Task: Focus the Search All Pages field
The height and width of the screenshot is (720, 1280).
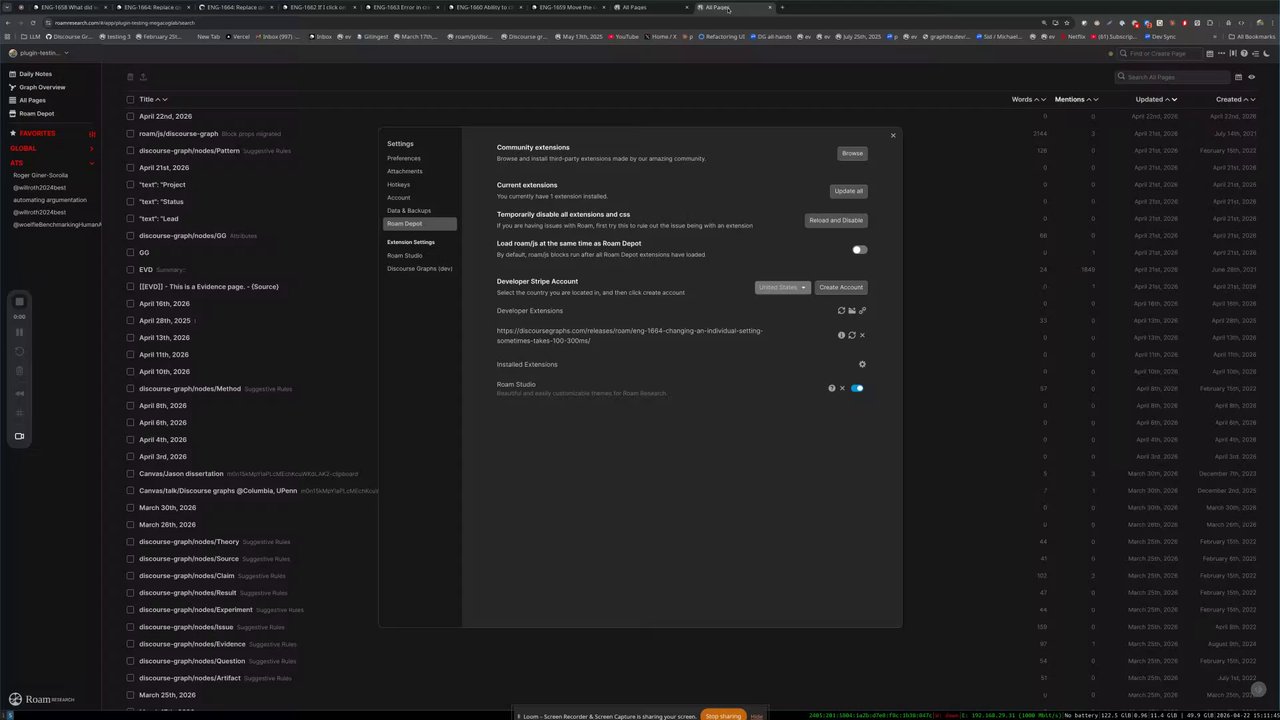Action: 1173,77
